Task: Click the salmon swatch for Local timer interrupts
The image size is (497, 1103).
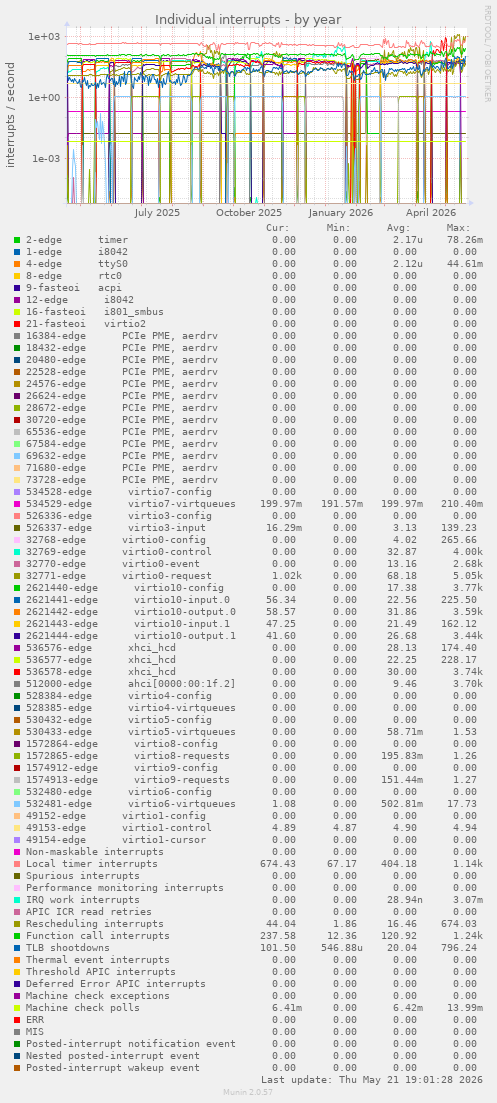Action: (17, 864)
